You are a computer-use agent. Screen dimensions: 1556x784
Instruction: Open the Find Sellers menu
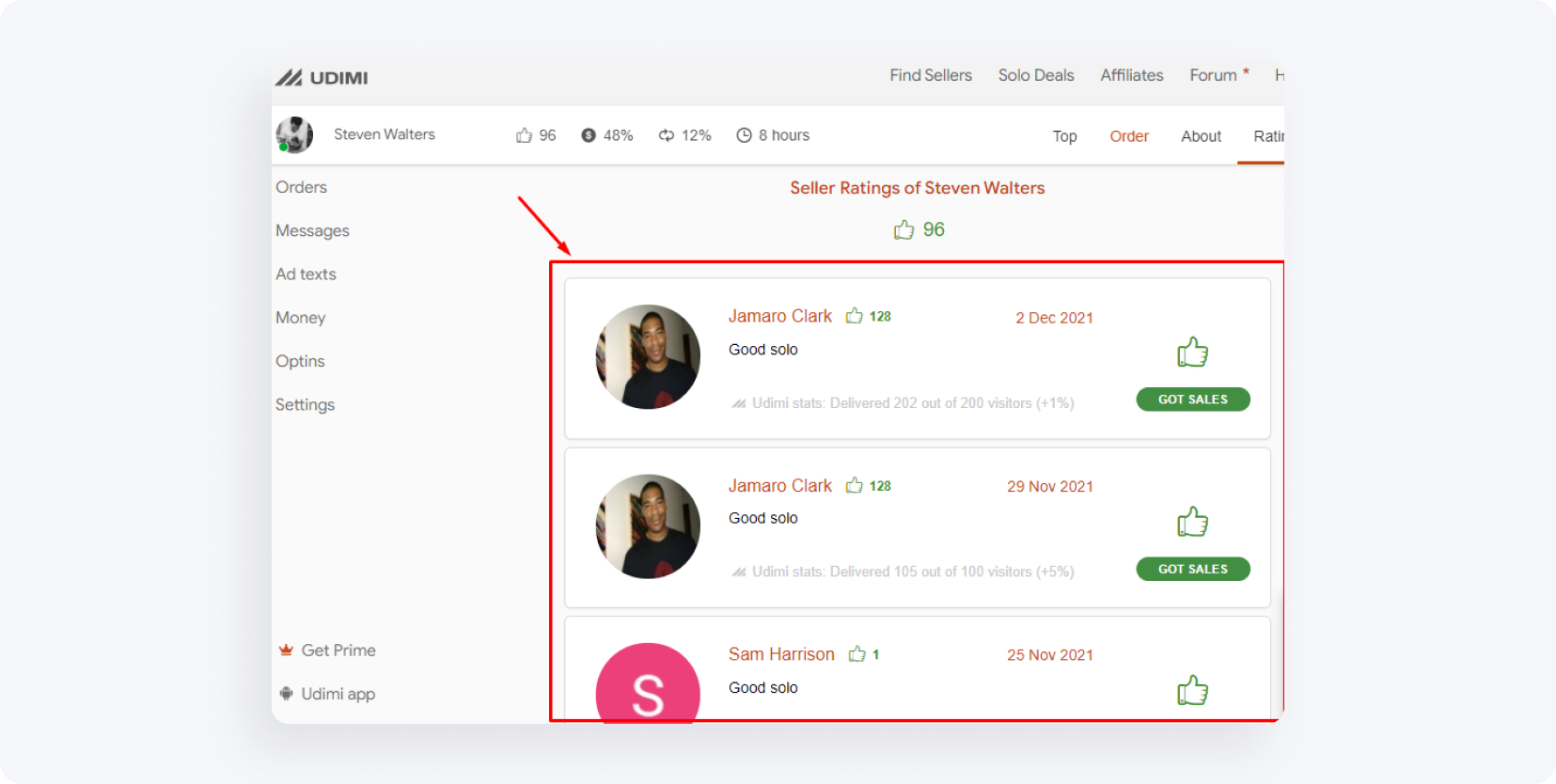coord(930,75)
